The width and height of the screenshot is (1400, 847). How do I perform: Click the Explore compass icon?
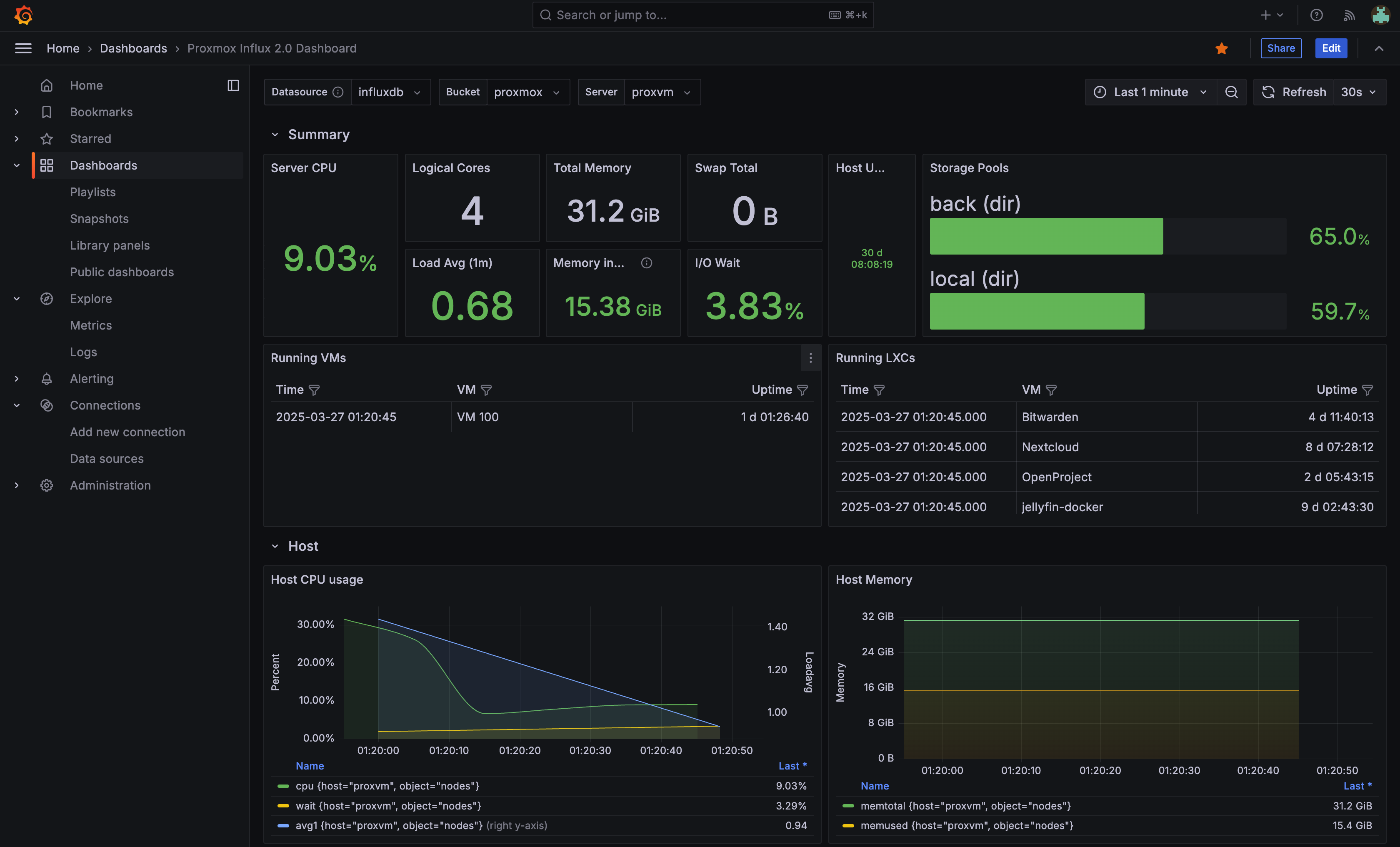tap(47, 299)
